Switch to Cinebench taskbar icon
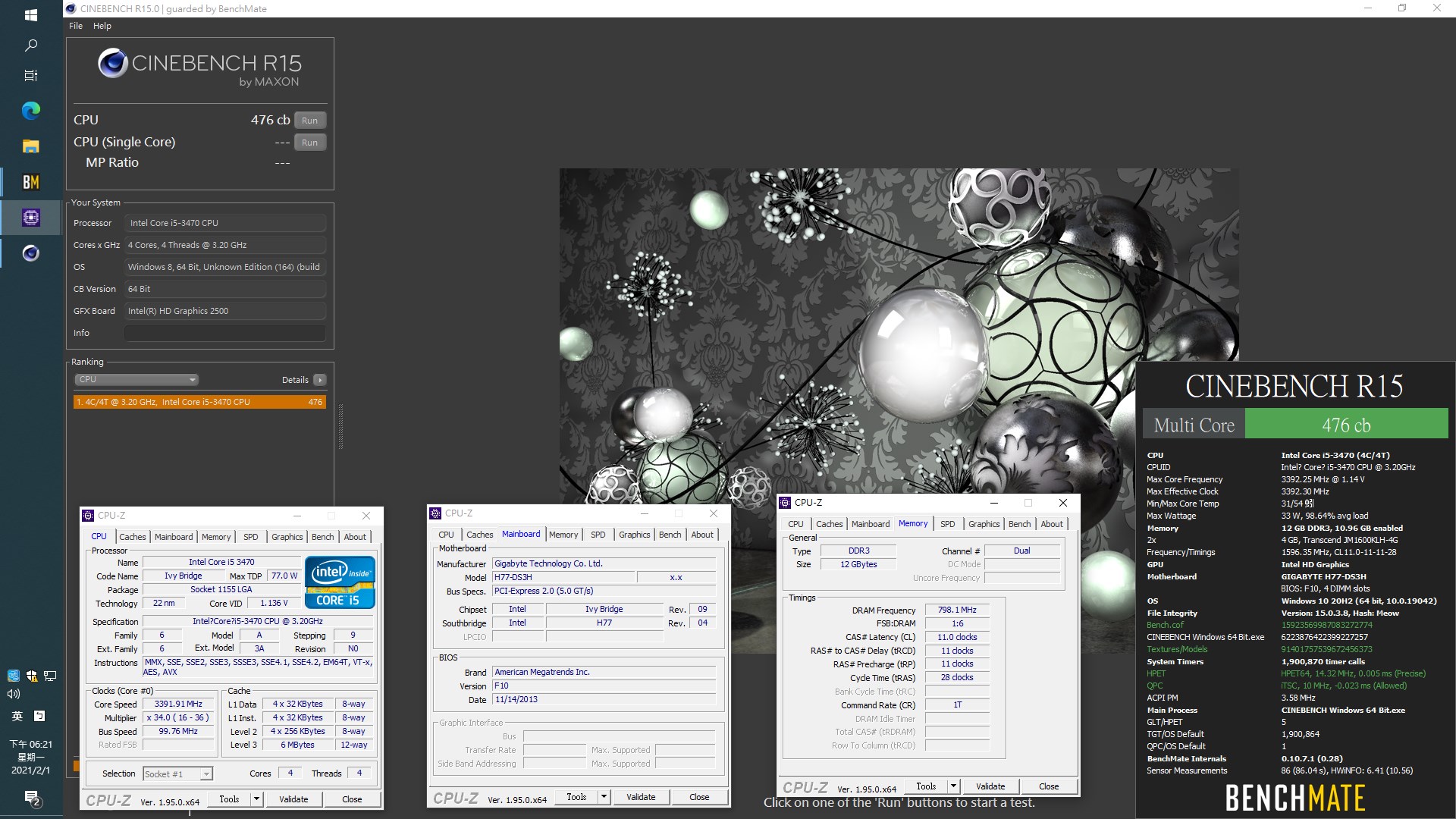 point(31,253)
